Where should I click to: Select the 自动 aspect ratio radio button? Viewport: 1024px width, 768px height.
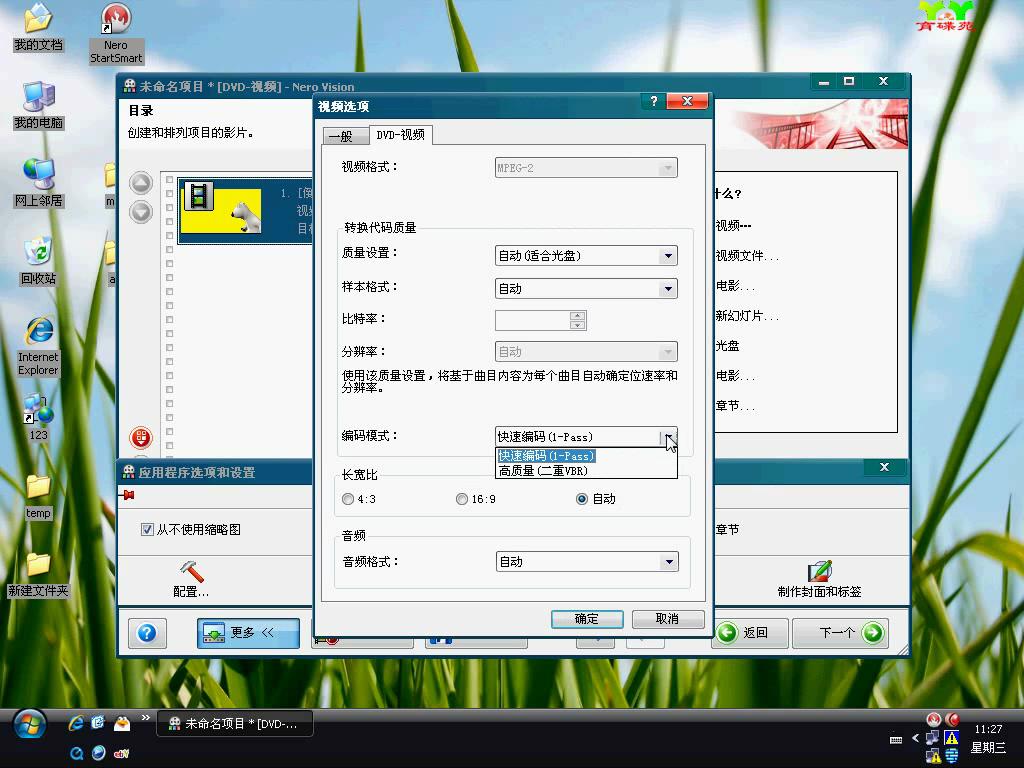(x=581, y=500)
